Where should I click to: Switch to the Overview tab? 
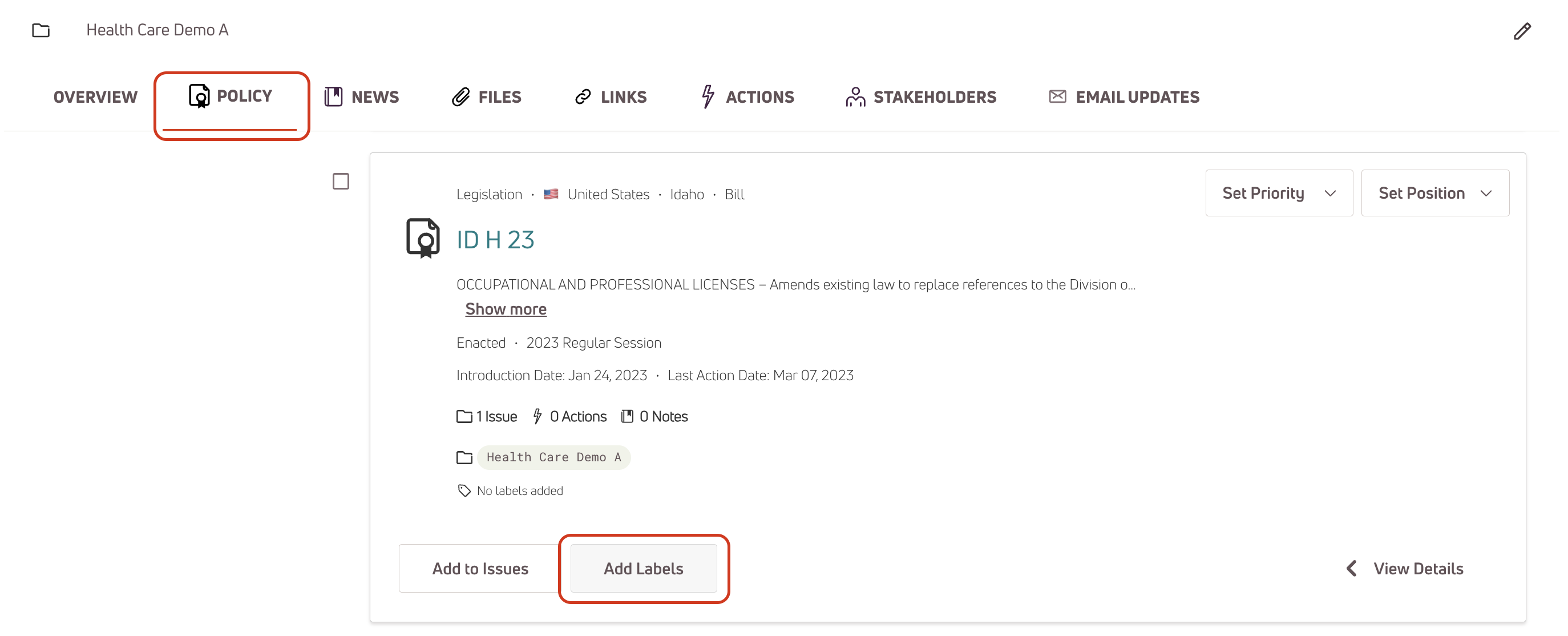pos(95,97)
